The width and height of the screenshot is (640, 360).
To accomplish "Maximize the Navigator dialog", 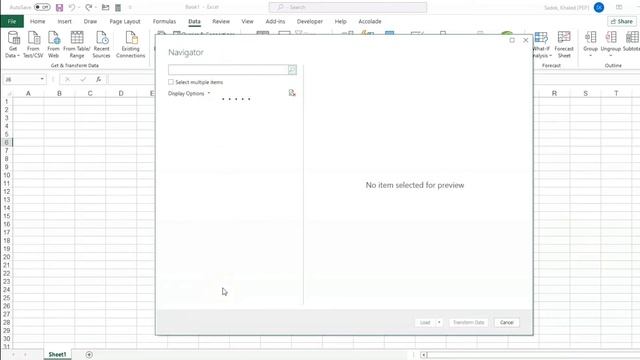I will click(512, 40).
